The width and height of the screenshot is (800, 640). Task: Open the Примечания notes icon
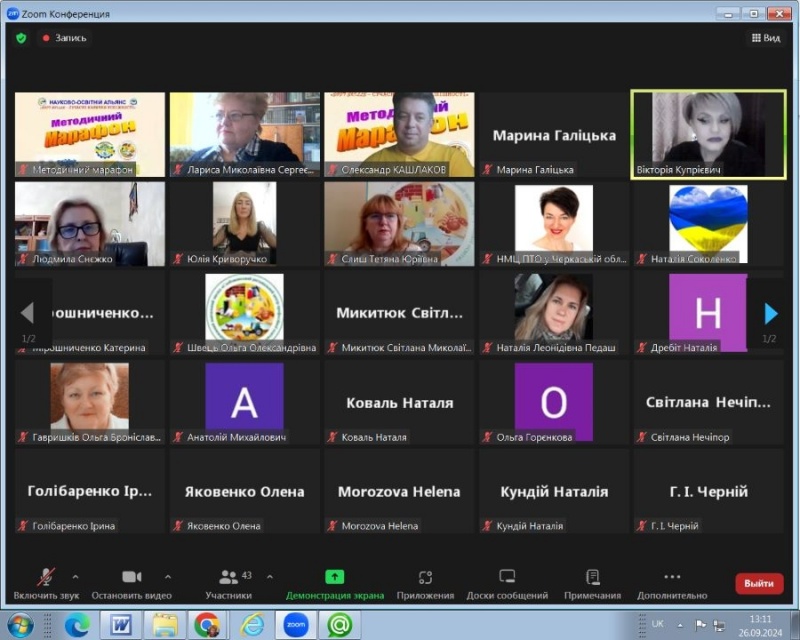[x=592, y=583]
